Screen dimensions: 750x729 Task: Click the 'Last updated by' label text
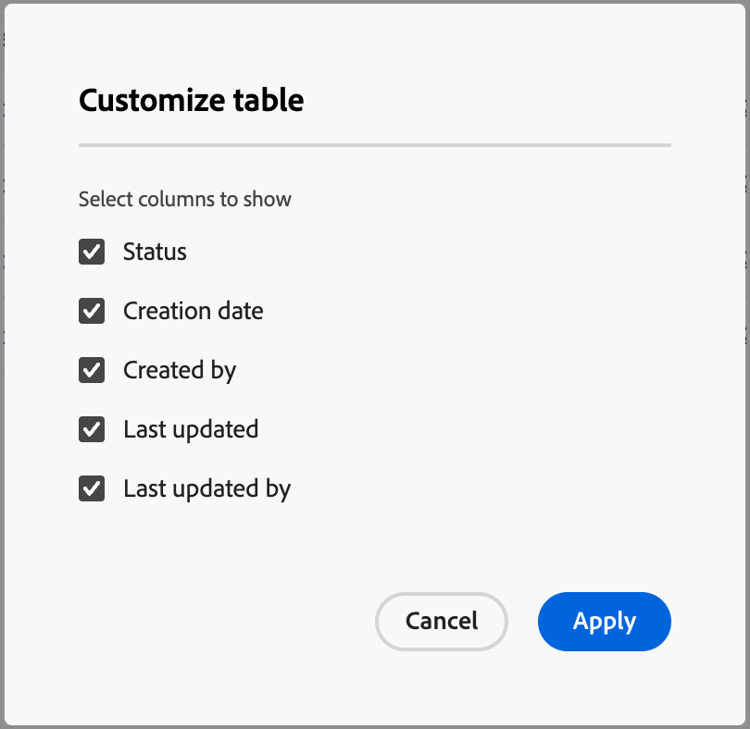point(207,489)
